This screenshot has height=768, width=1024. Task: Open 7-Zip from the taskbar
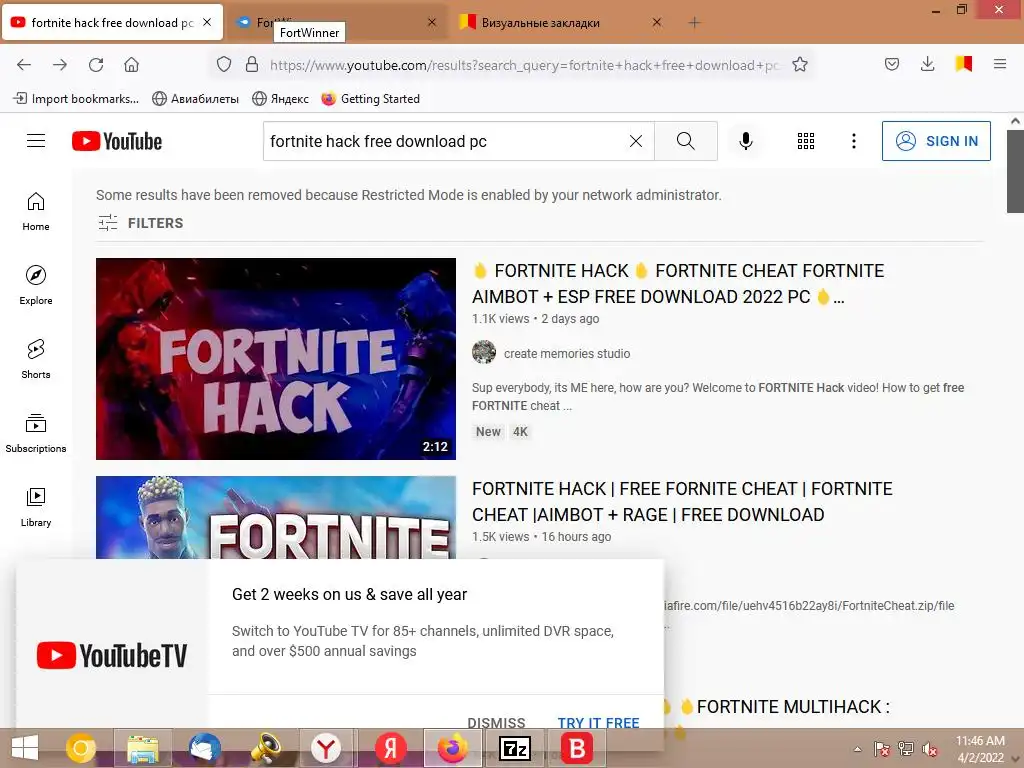515,748
